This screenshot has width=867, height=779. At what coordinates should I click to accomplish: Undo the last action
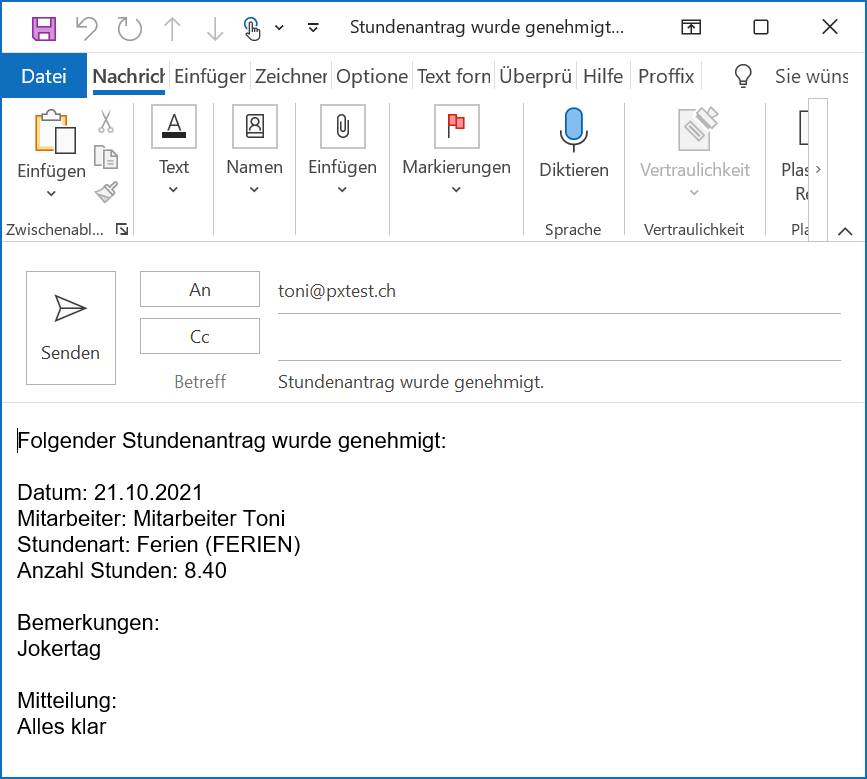point(87,28)
